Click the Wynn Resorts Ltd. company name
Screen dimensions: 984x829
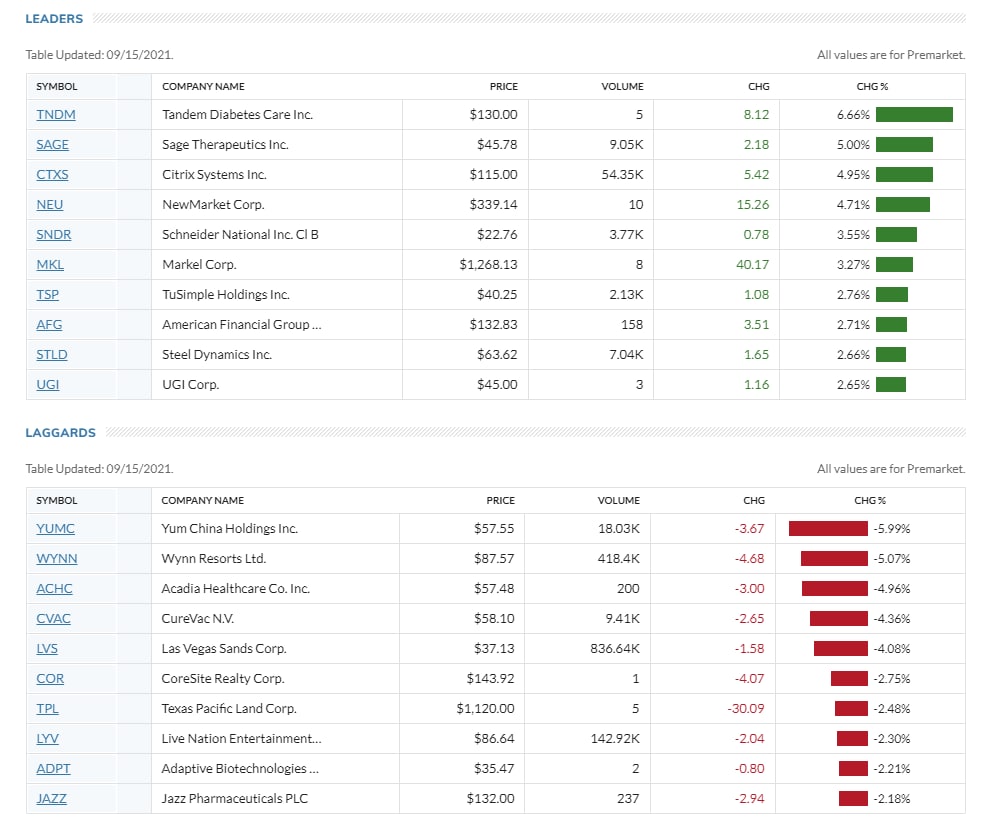click(x=213, y=559)
